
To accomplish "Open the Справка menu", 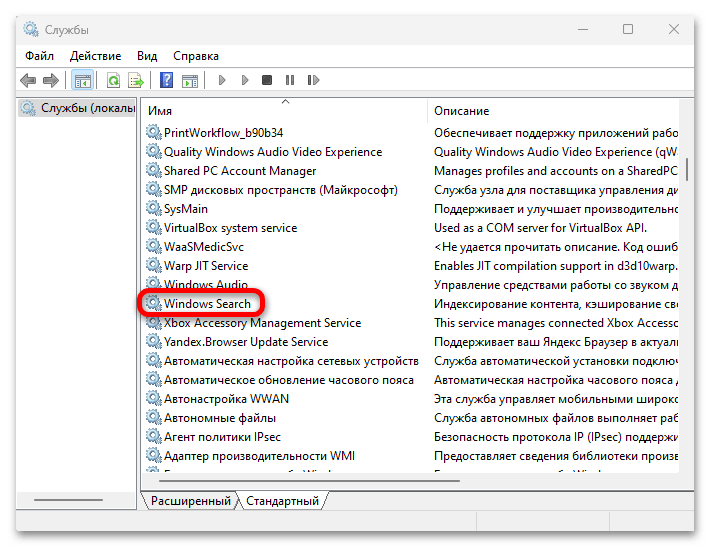I will [x=196, y=56].
